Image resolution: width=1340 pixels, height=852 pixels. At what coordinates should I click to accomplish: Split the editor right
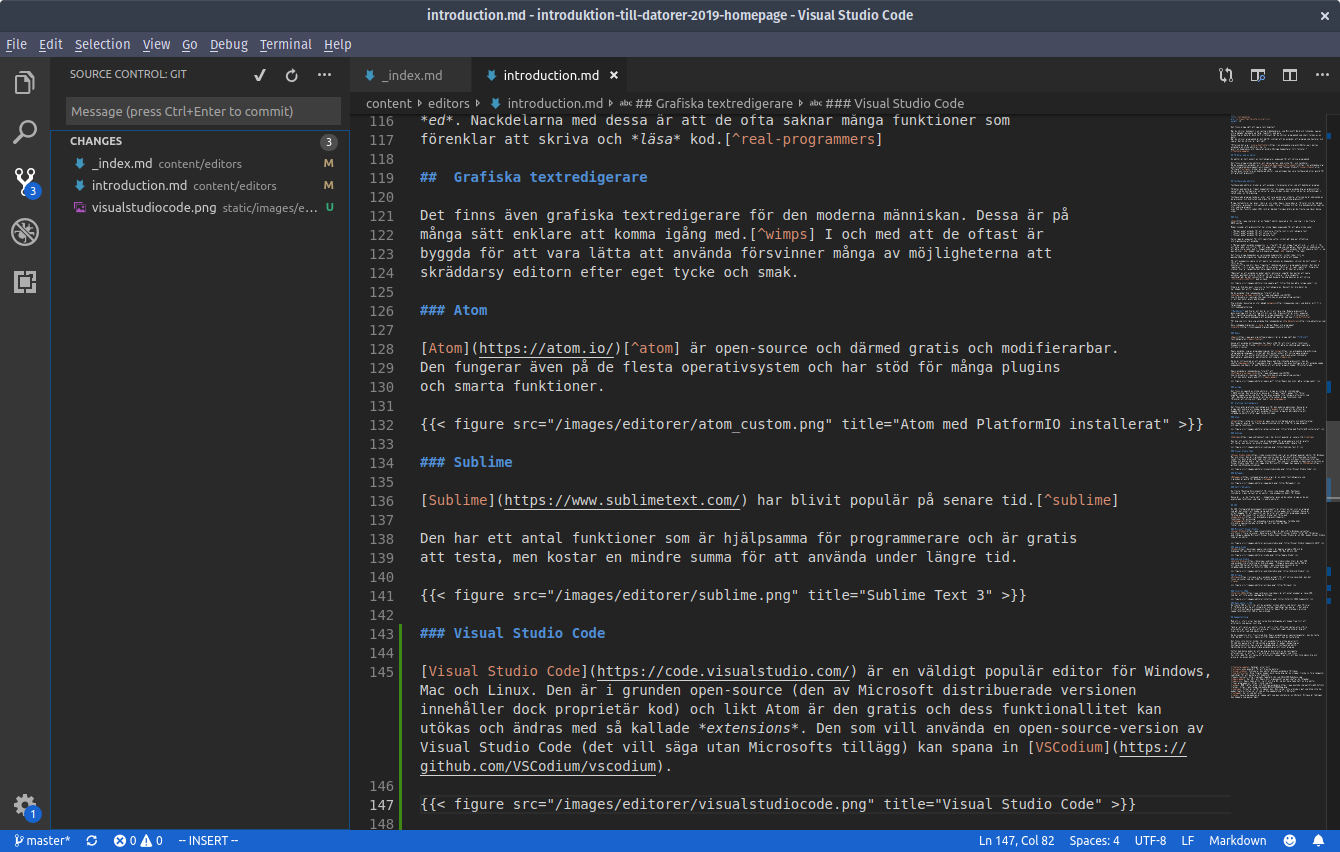(1290, 75)
